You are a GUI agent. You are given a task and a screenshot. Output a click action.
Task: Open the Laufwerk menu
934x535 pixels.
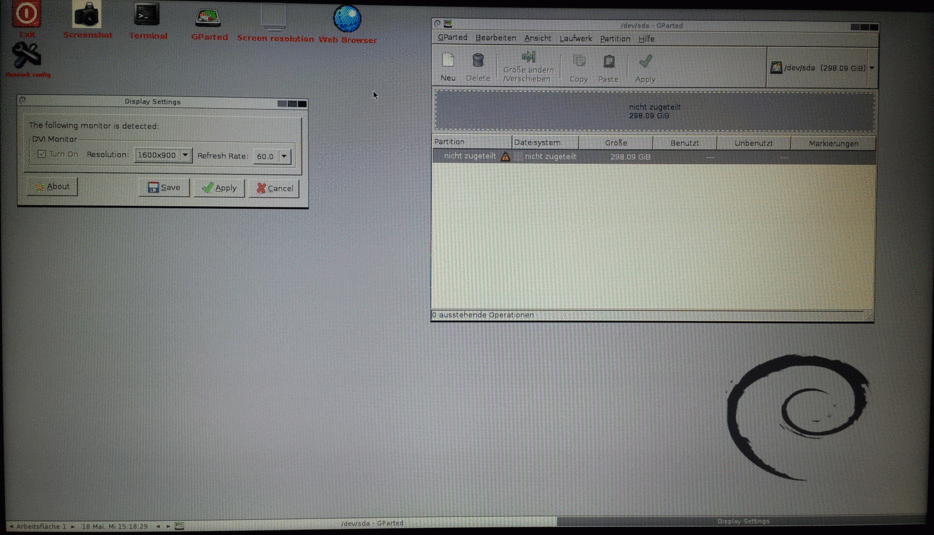[x=575, y=39]
